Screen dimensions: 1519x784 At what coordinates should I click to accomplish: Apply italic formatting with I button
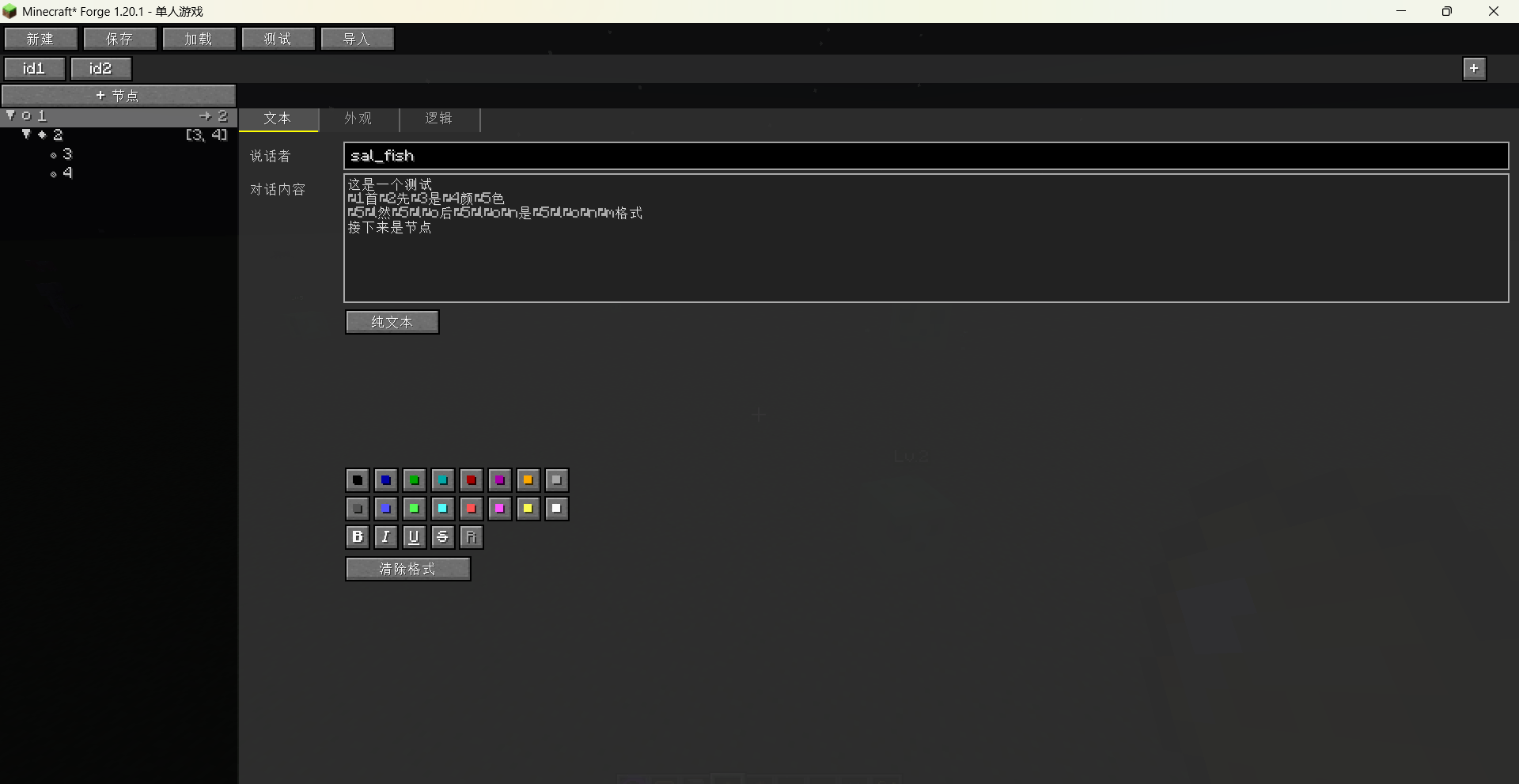(386, 537)
